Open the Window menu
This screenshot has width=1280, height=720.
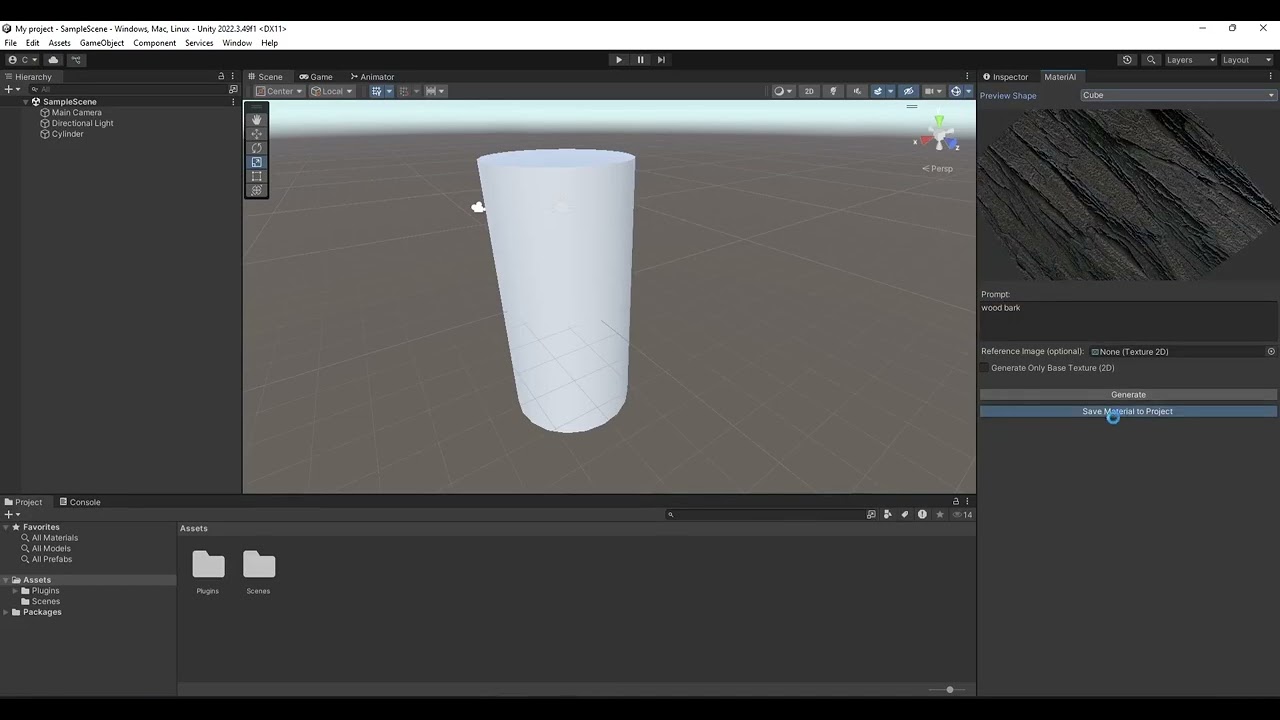[237, 43]
